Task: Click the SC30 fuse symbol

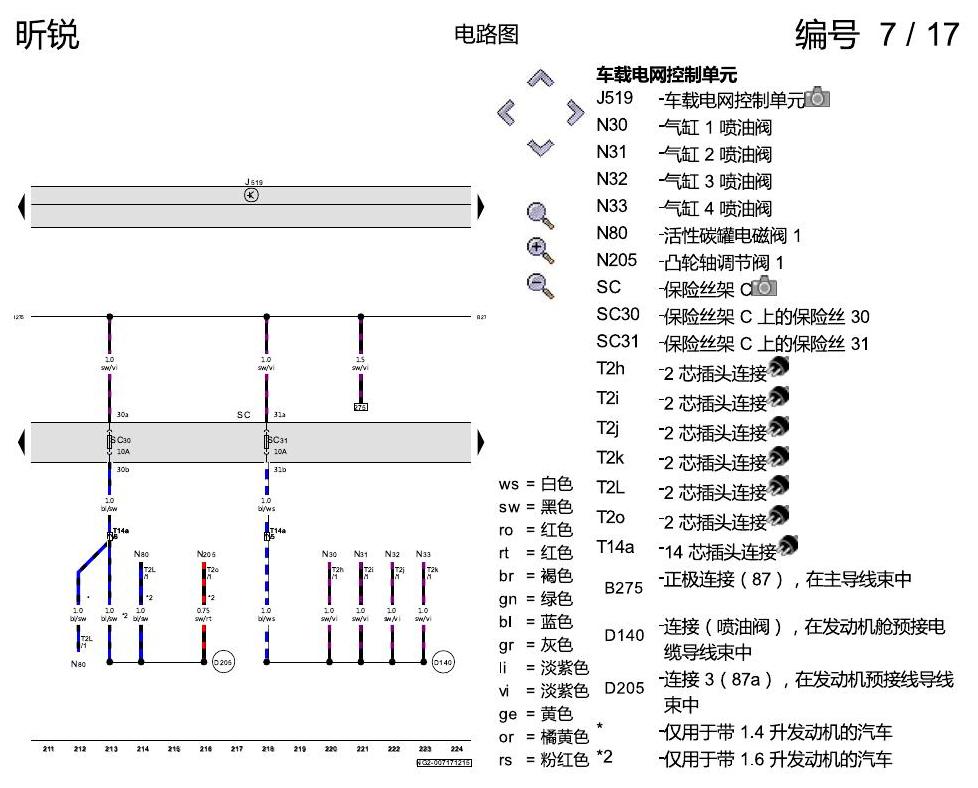Action: (110, 442)
